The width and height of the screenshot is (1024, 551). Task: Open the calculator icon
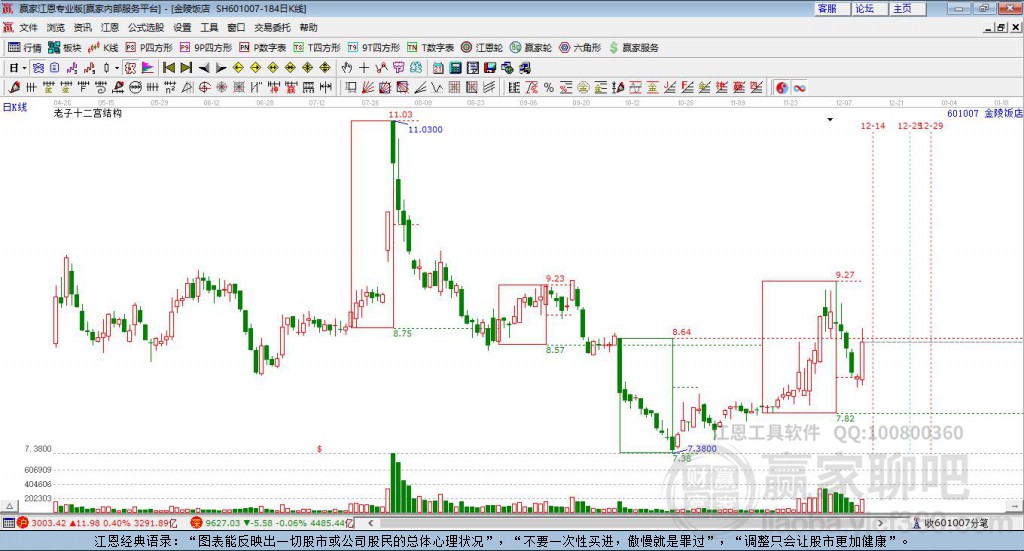tap(456, 68)
